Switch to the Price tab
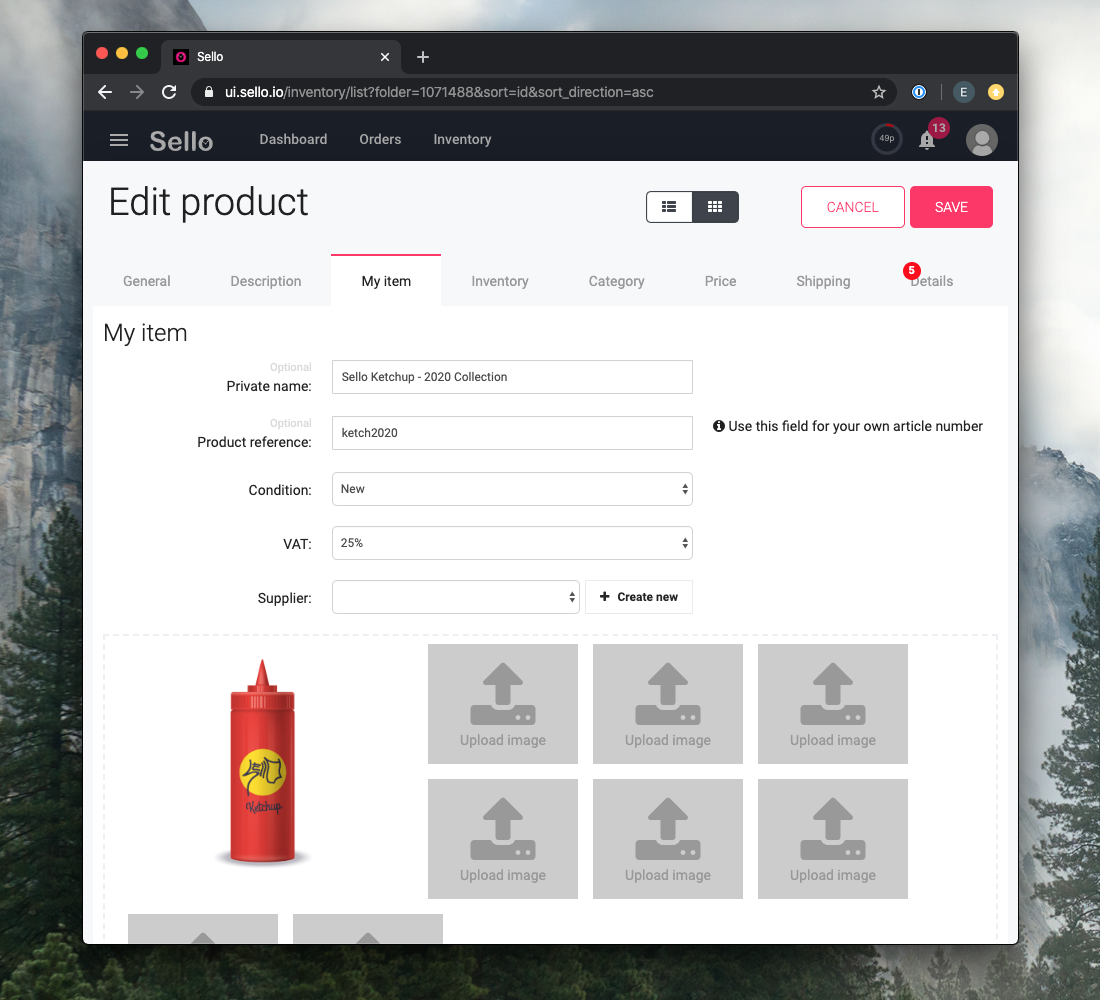 click(720, 281)
